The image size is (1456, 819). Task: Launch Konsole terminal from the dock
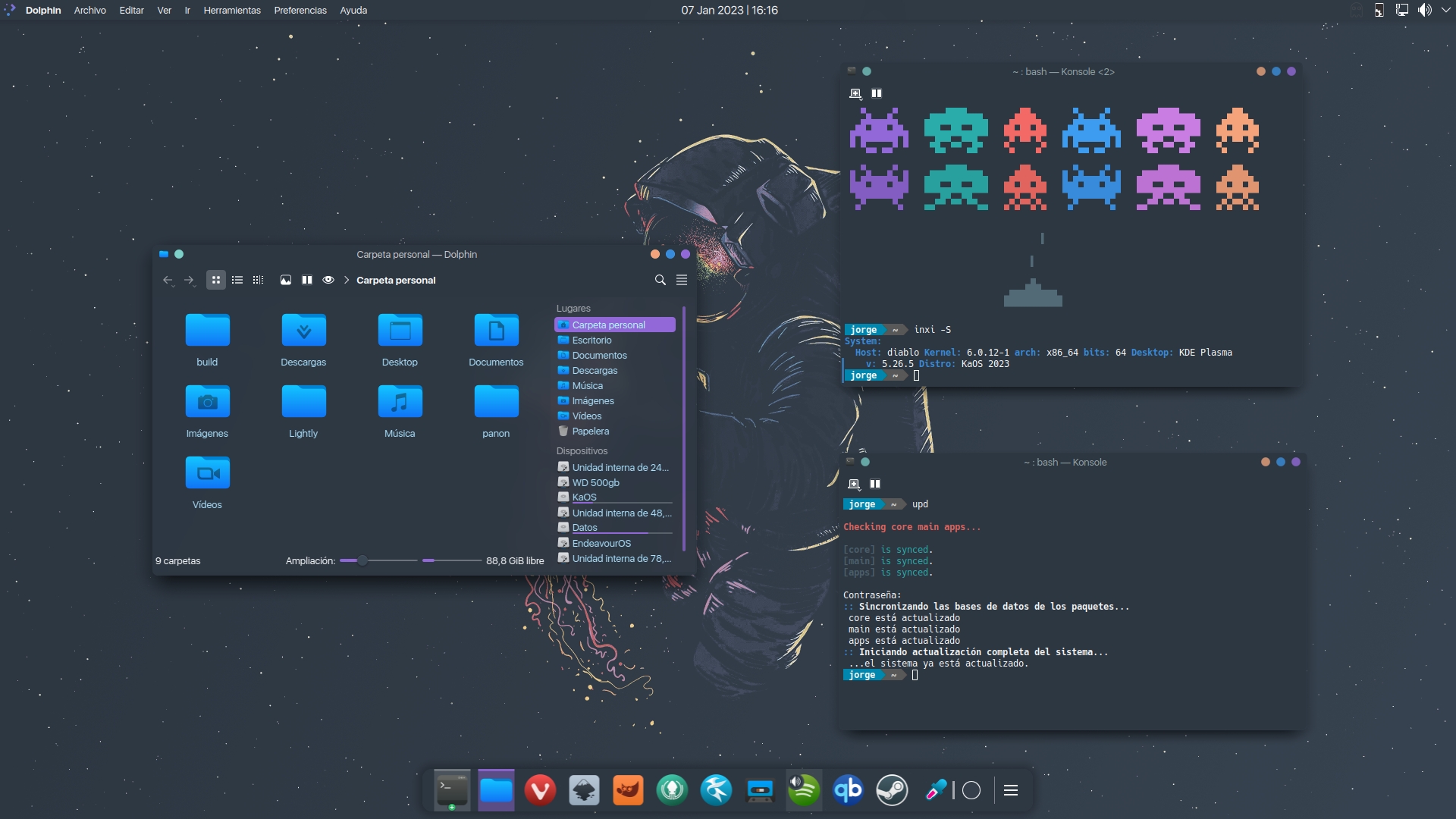(x=452, y=790)
